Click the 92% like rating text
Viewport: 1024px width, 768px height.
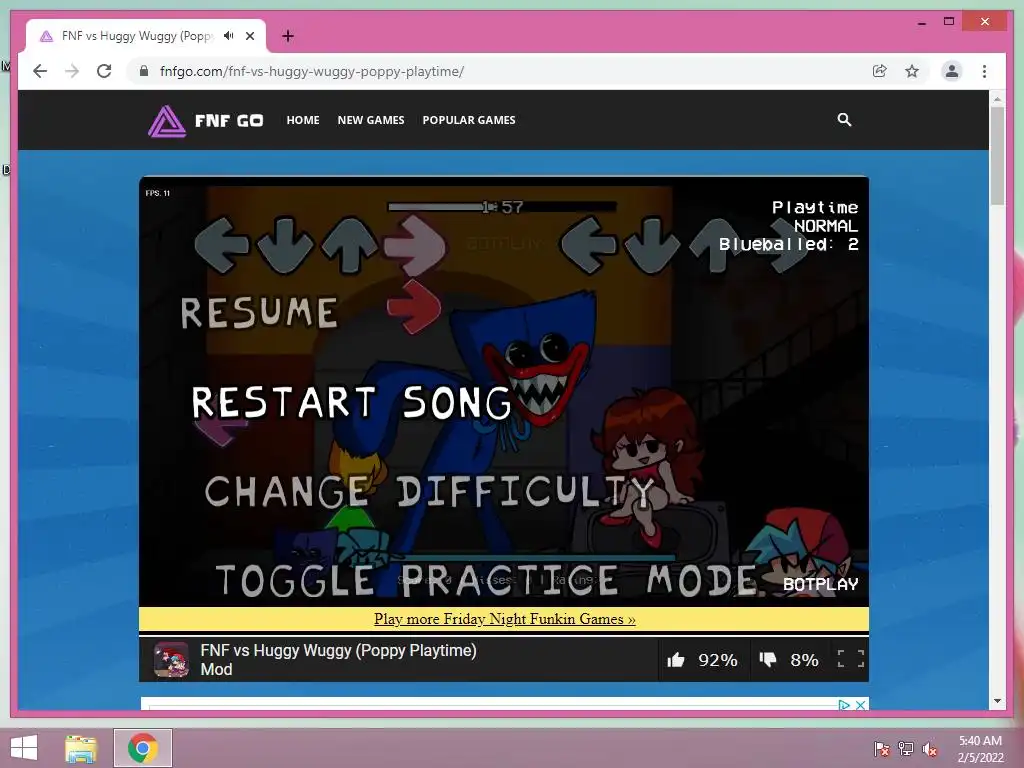718,660
